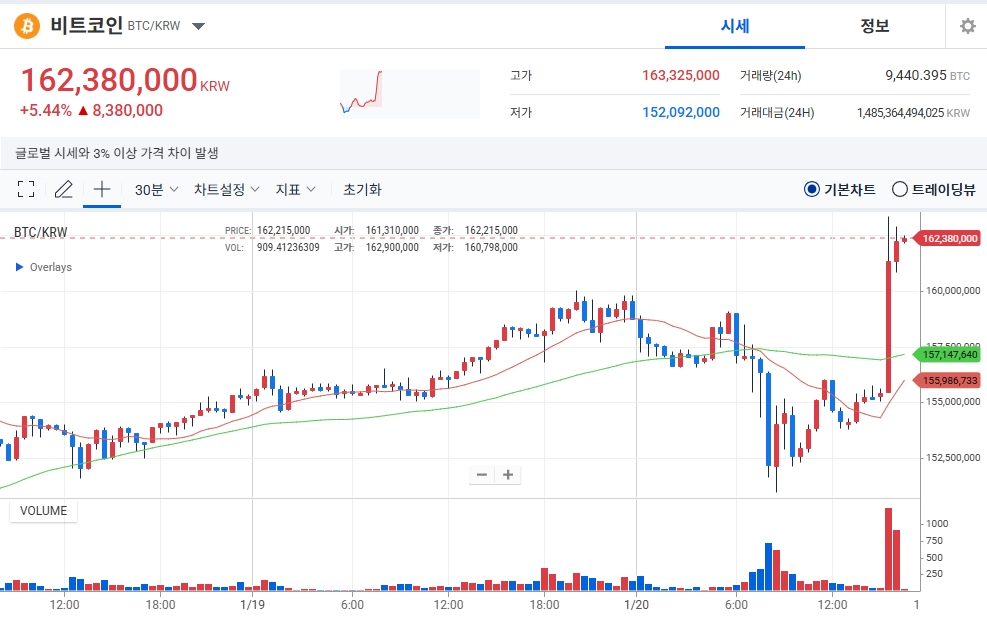Open settings via the gear icon
Image resolution: width=987 pixels, height=621 pixels.
coord(967,26)
